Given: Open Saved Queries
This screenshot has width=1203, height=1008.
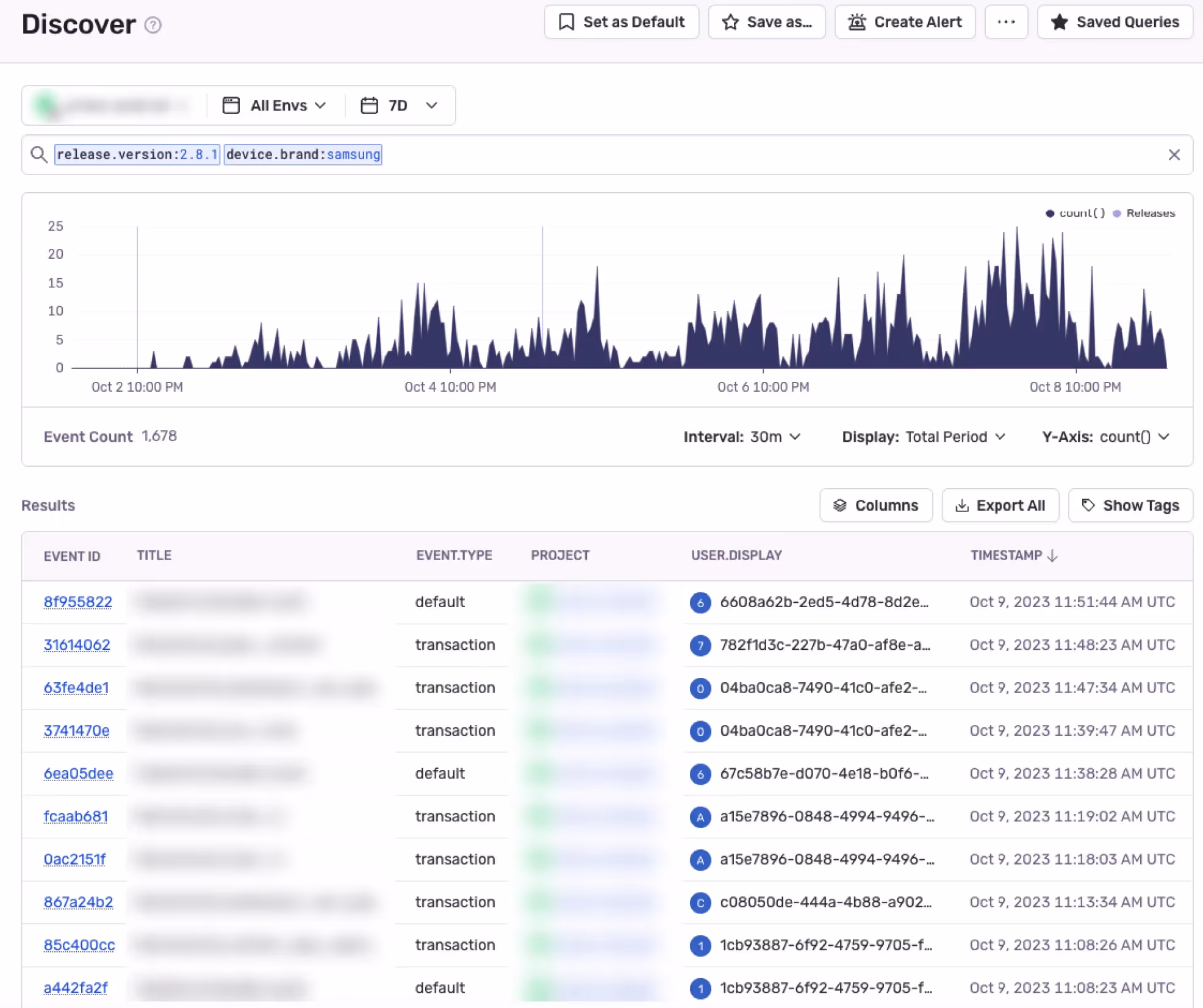Looking at the screenshot, I should click(1115, 22).
